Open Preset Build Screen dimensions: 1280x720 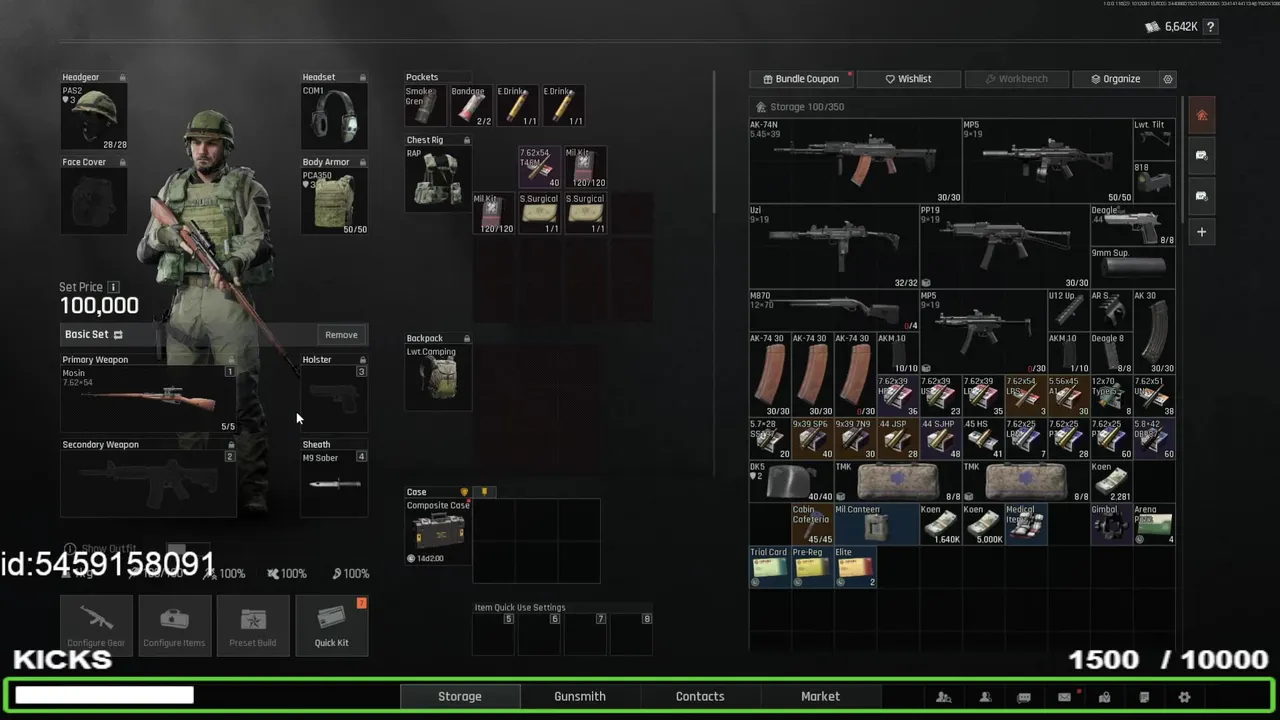tap(253, 626)
